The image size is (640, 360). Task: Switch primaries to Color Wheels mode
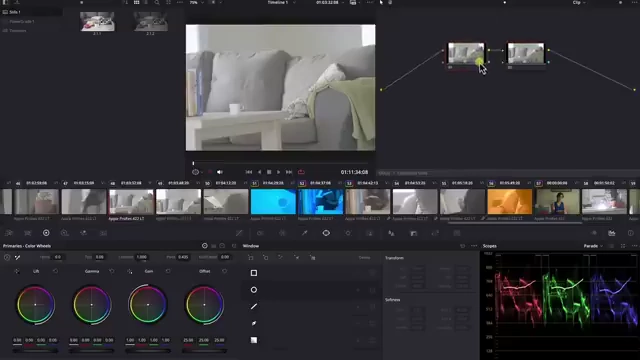[x=204, y=246]
